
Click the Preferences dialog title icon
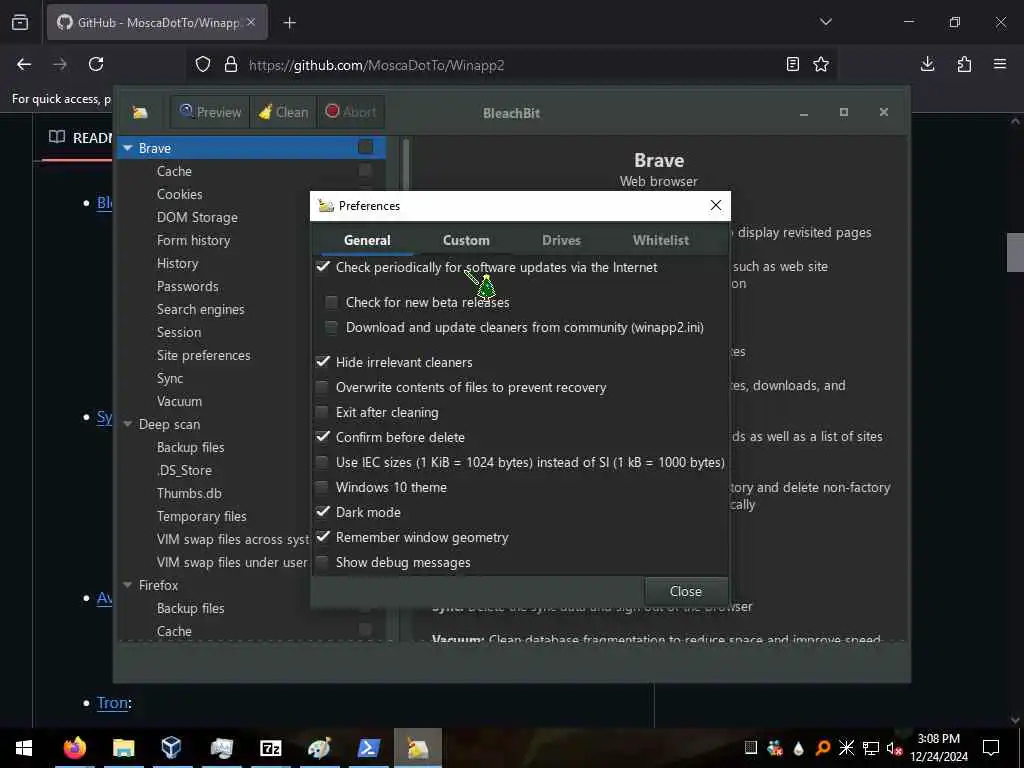point(325,206)
